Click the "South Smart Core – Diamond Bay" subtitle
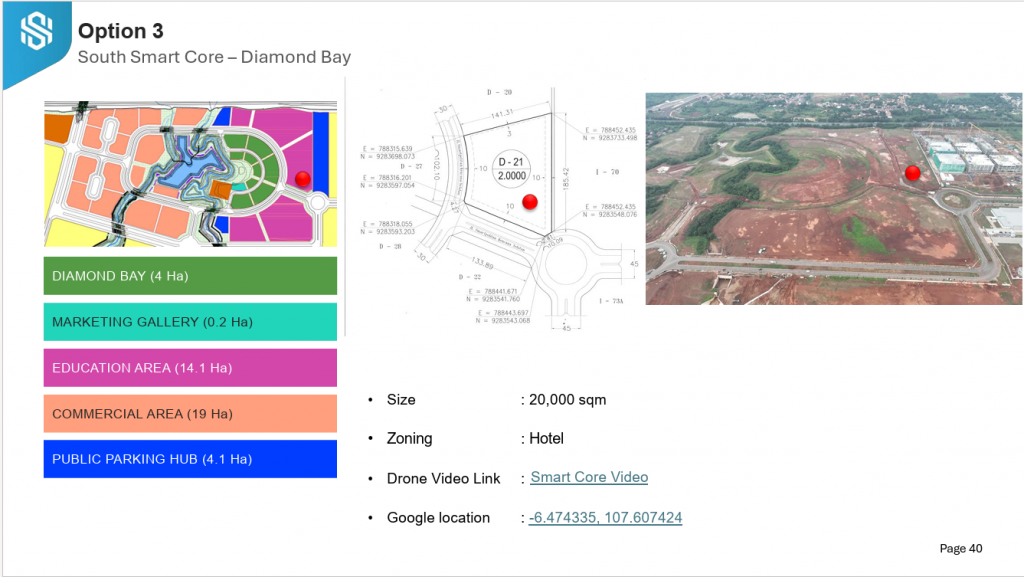The height and width of the screenshot is (577, 1024). (214, 57)
